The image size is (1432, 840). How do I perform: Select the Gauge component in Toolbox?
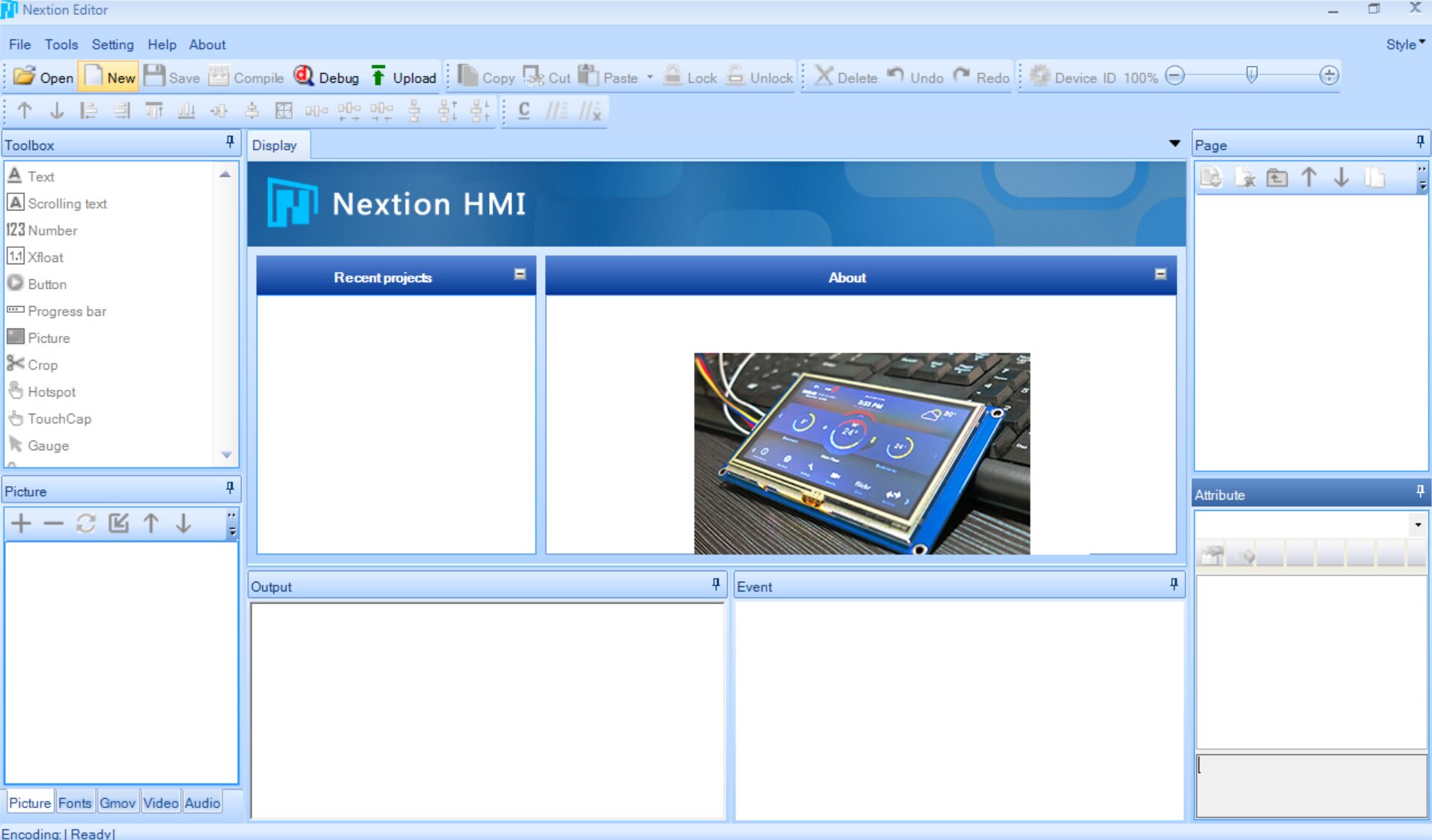(48, 446)
